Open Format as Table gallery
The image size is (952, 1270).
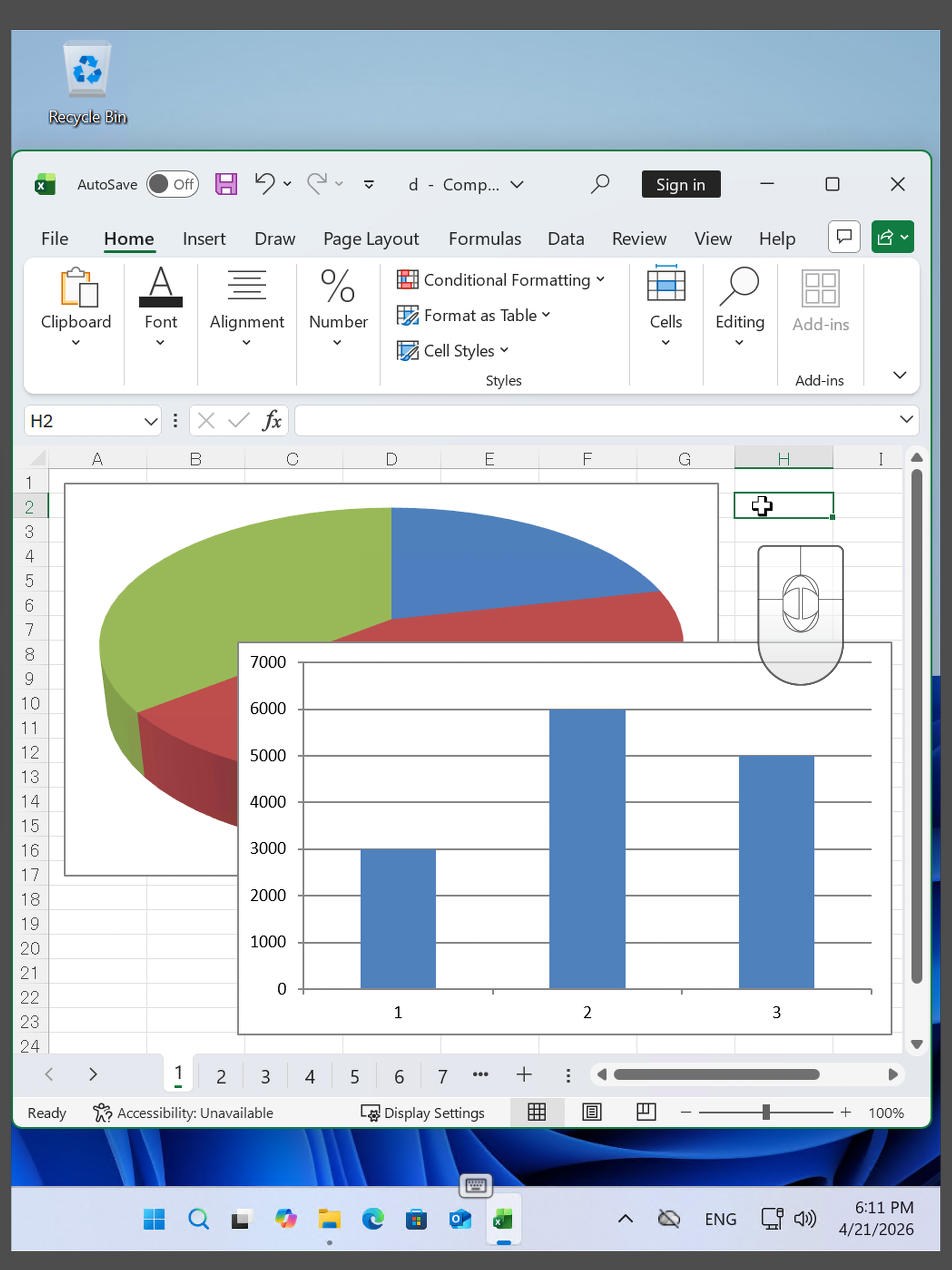(474, 315)
